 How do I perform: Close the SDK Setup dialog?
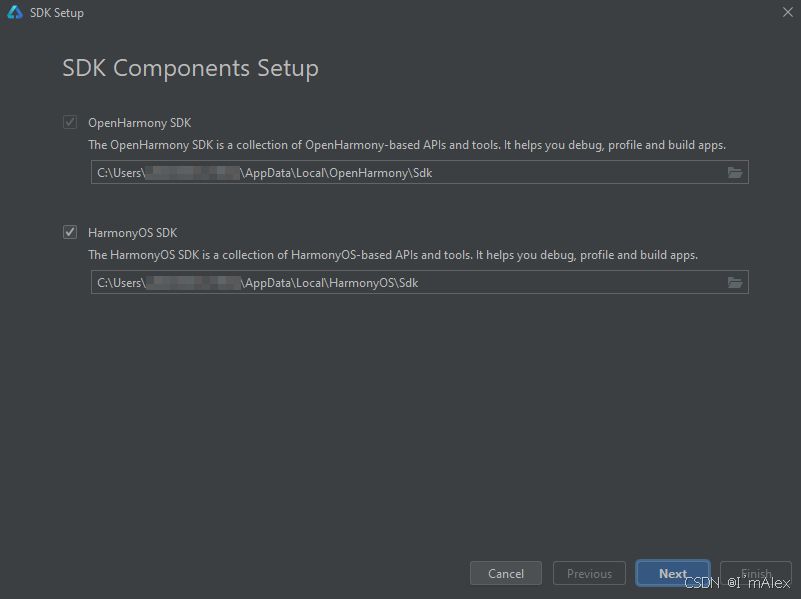(788, 12)
